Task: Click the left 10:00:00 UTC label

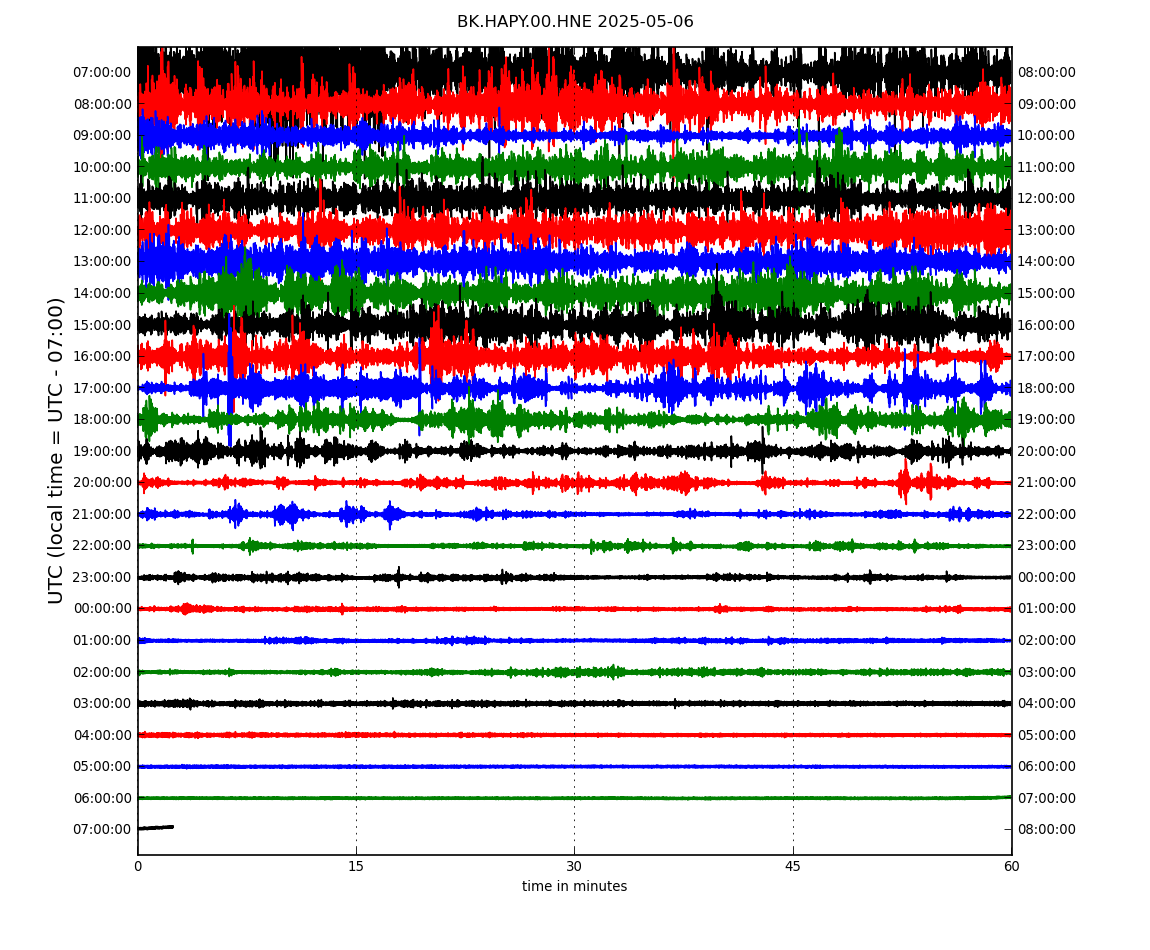Action: tap(102, 167)
